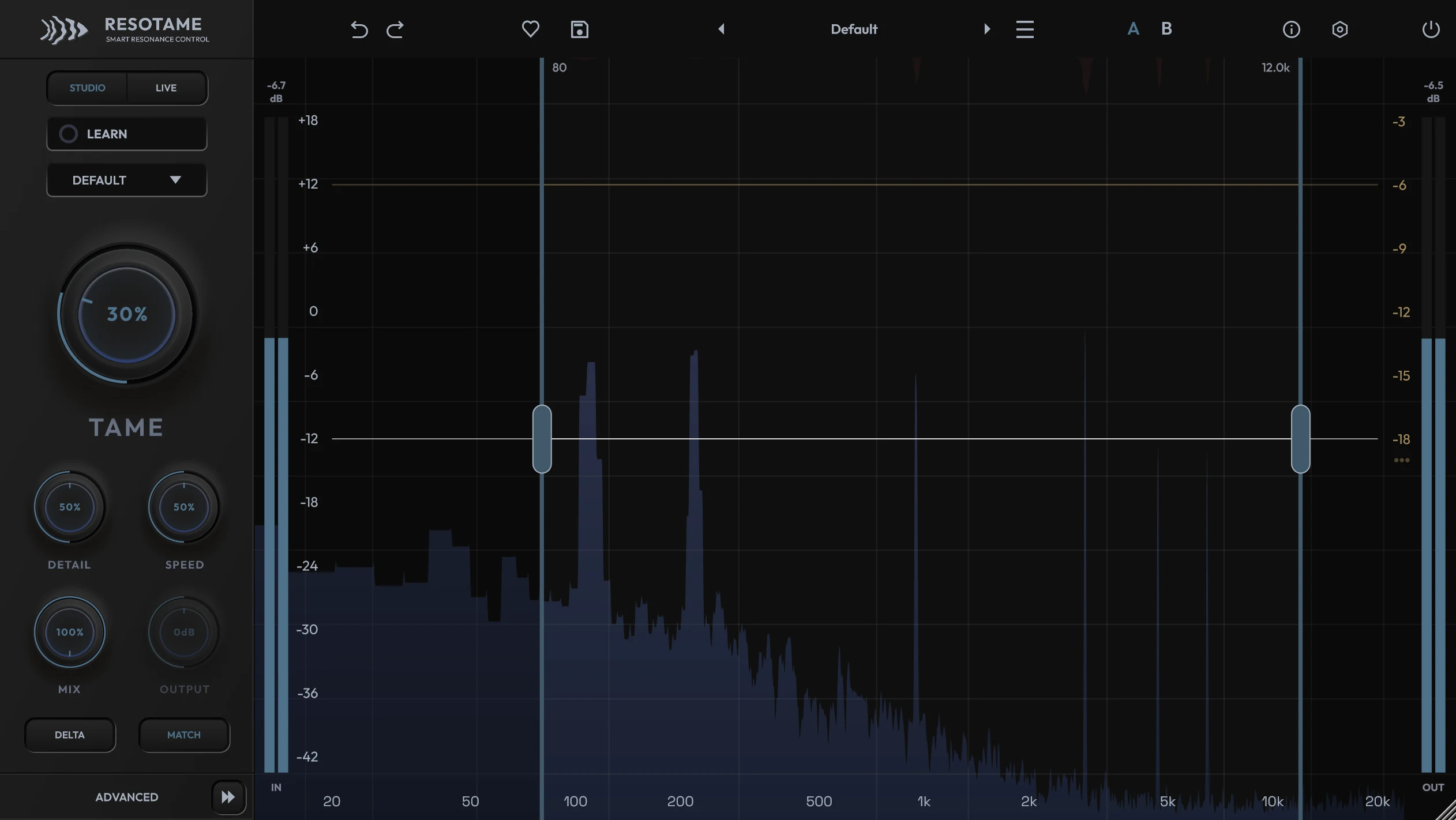Image resolution: width=1456 pixels, height=820 pixels.
Task: Click the output level meter
Action: pyautogui.click(x=1433, y=444)
